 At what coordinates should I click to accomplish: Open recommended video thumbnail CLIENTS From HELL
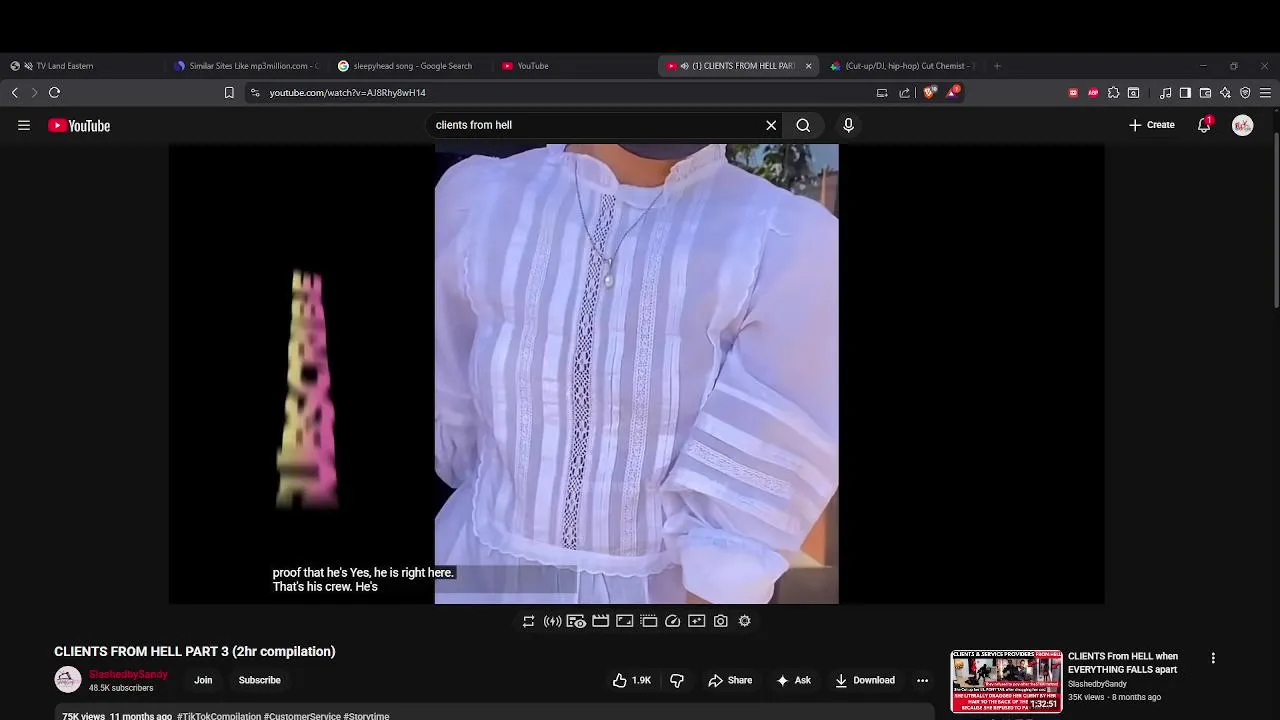pyautogui.click(x=1006, y=681)
